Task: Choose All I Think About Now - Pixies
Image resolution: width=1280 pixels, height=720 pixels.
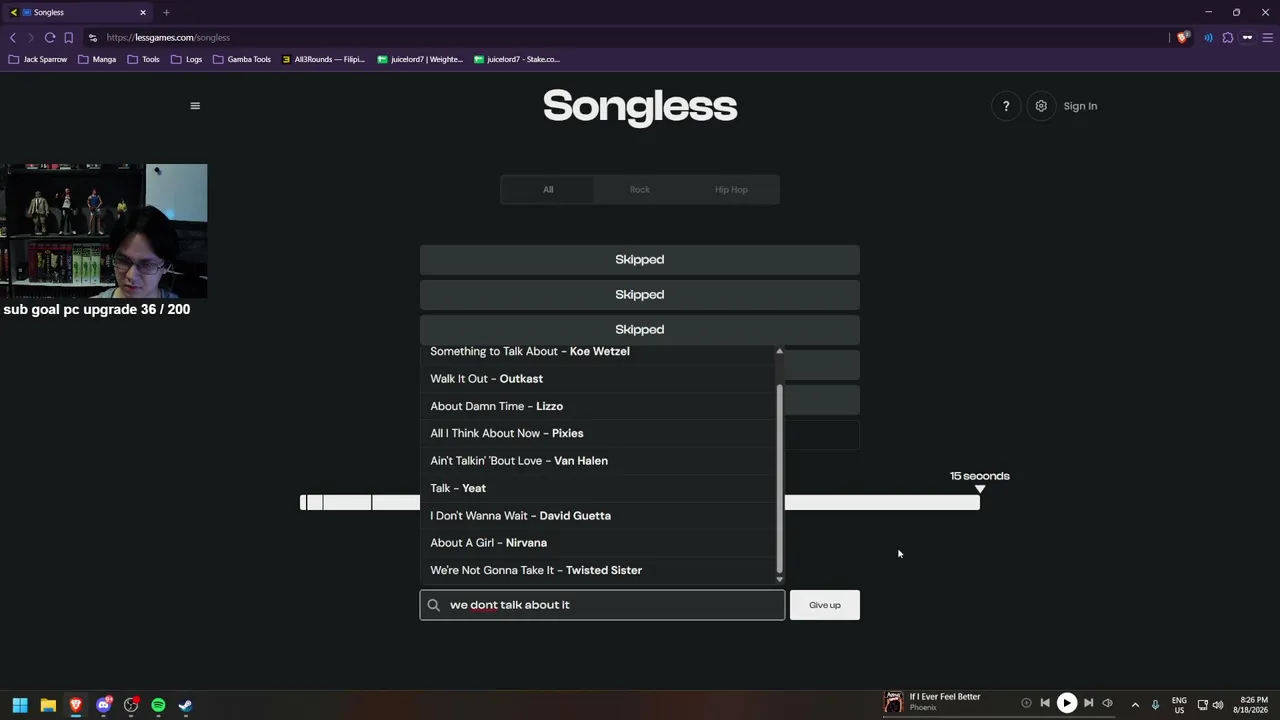Action: (x=597, y=433)
